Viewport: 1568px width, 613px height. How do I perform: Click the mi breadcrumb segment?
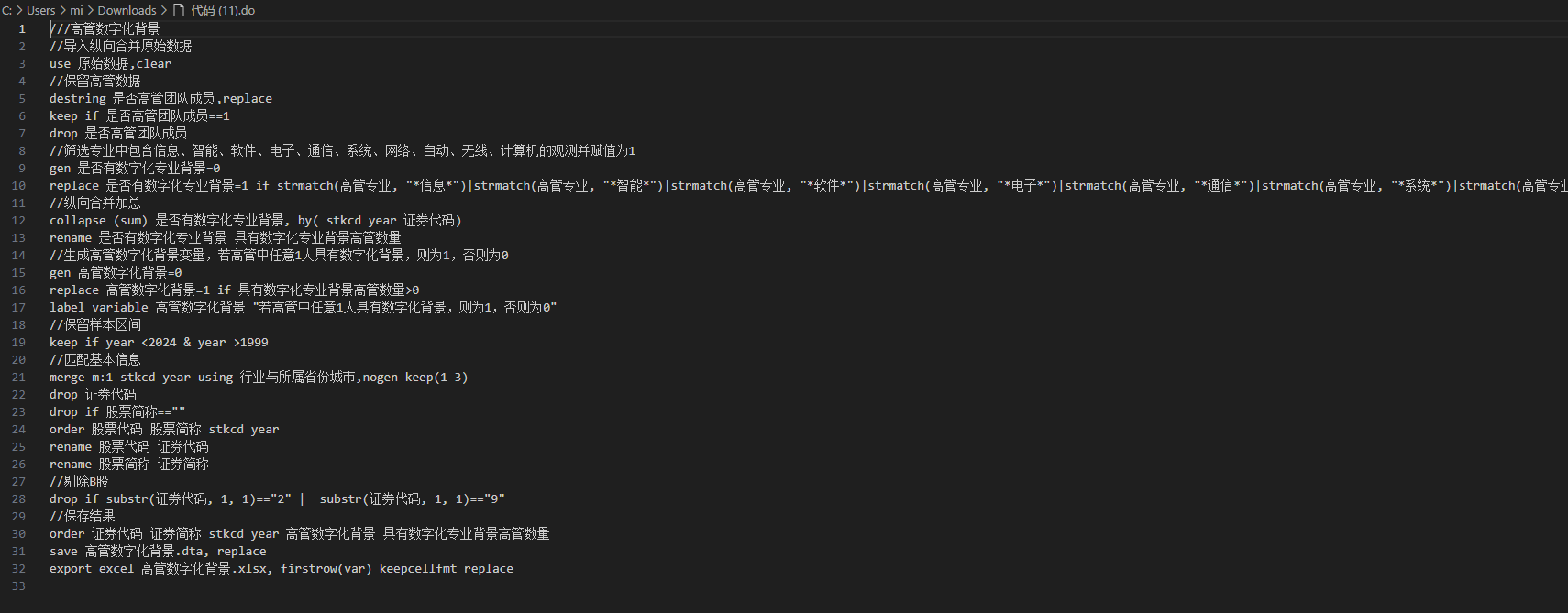pos(77,10)
